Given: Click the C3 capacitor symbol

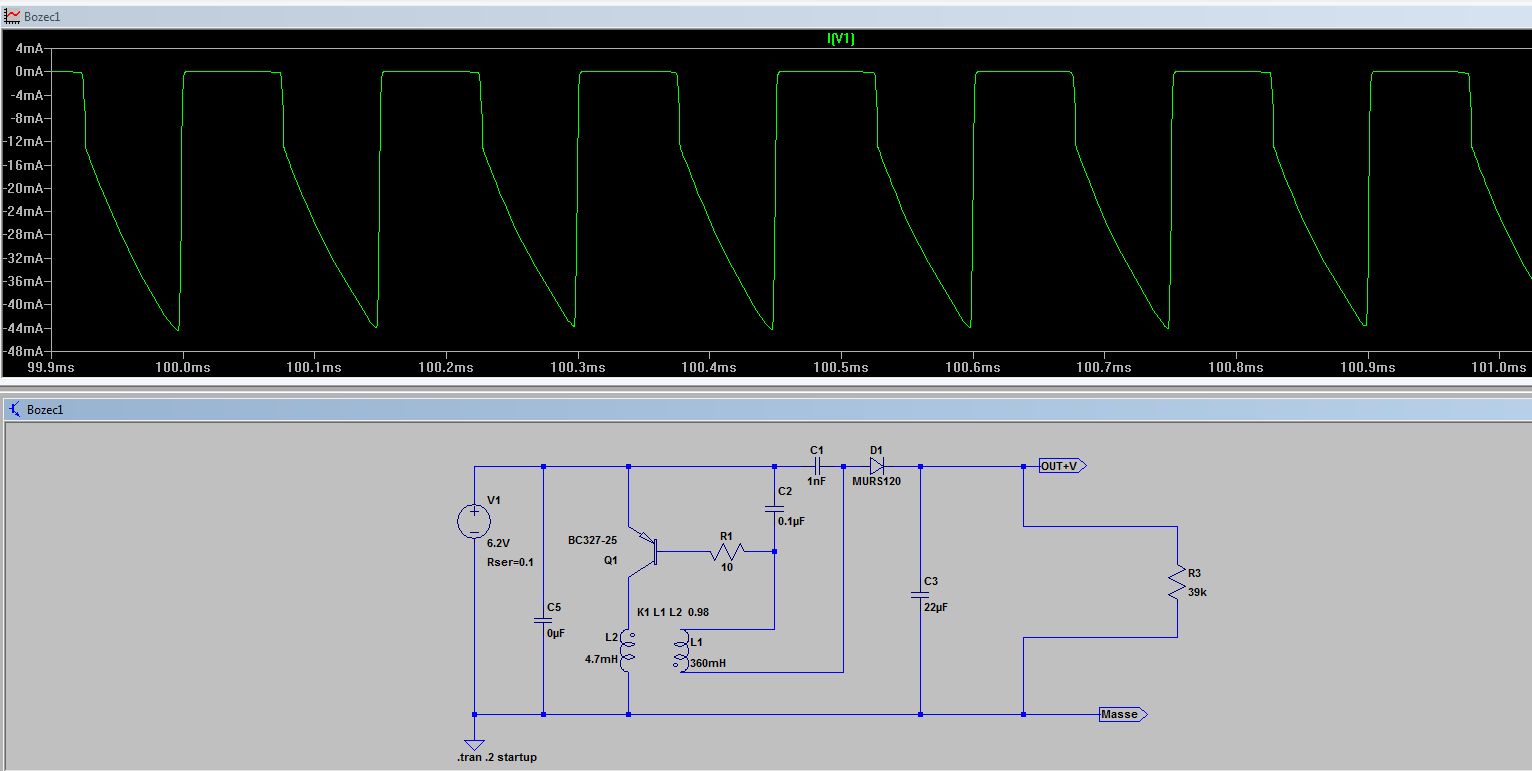Looking at the screenshot, I should tap(920, 594).
